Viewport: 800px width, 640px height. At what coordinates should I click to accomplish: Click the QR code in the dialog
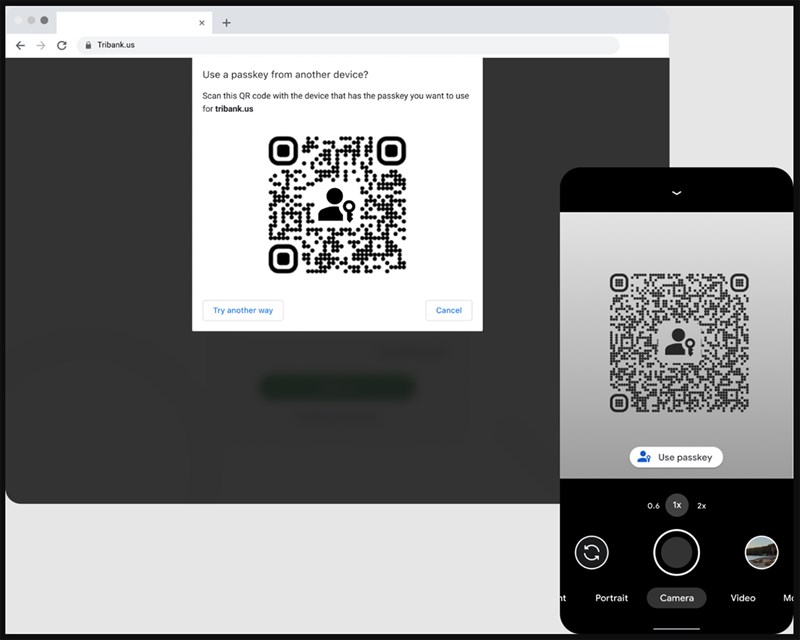pyautogui.click(x=337, y=205)
